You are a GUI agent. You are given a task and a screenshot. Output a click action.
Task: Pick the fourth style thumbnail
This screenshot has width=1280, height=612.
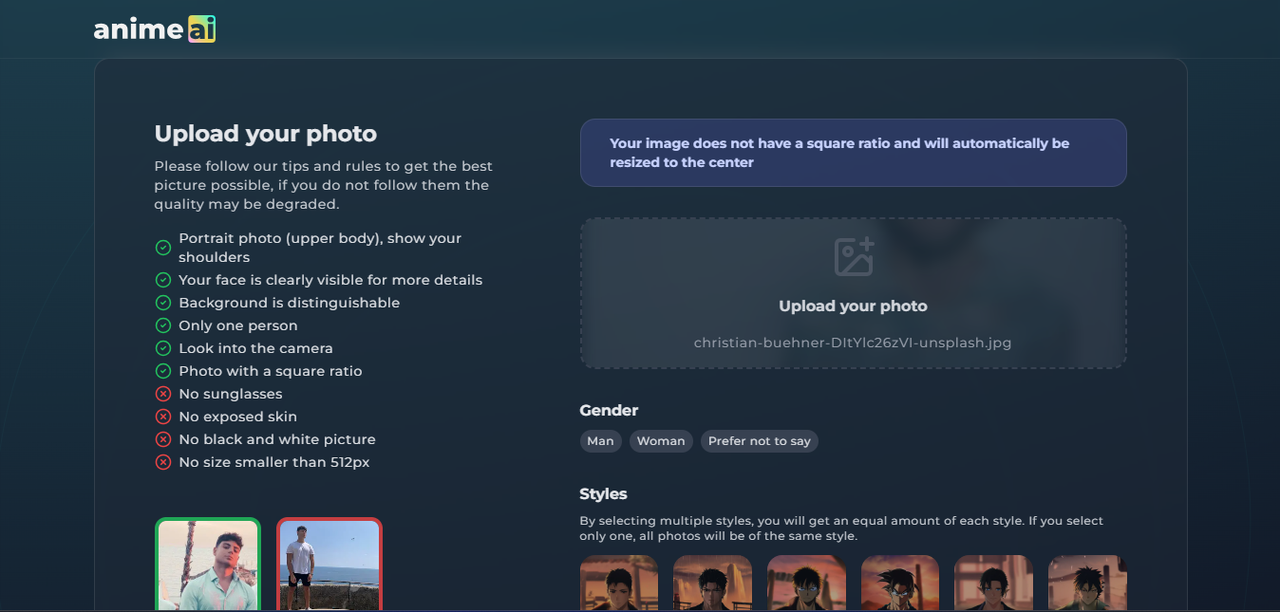(900, 583)
